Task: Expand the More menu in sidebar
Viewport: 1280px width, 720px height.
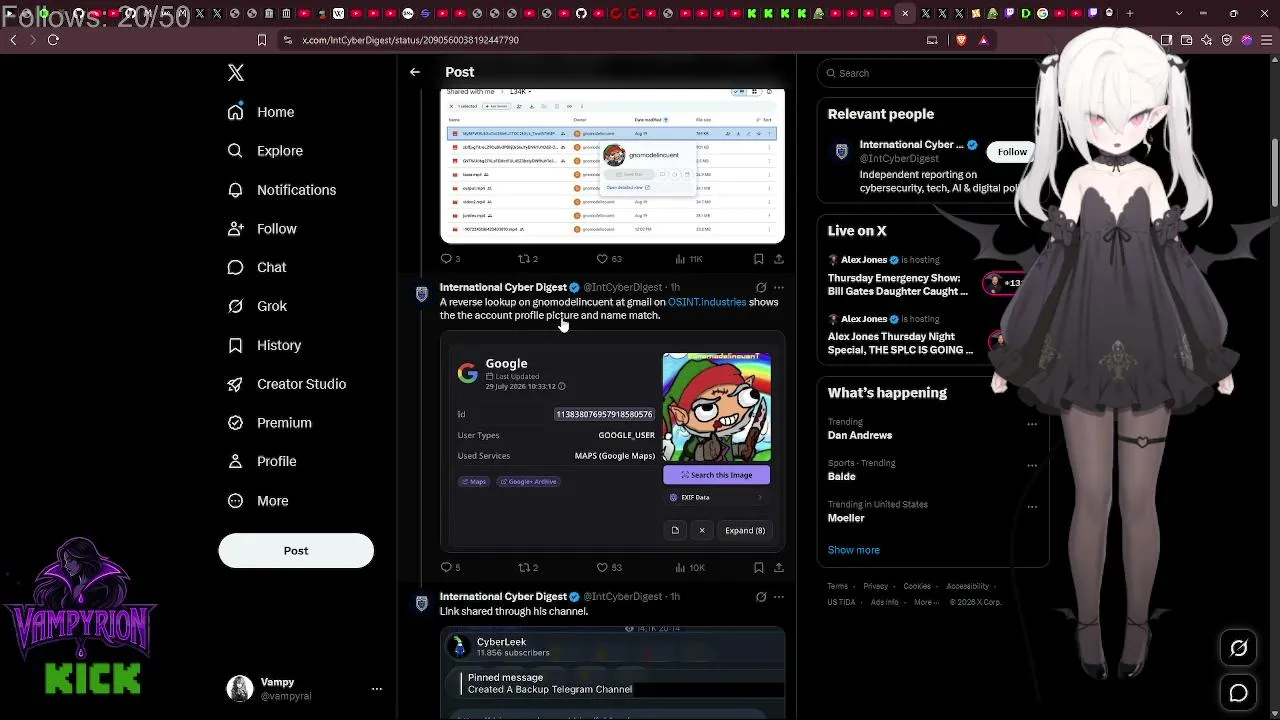Action: [258, 501]
